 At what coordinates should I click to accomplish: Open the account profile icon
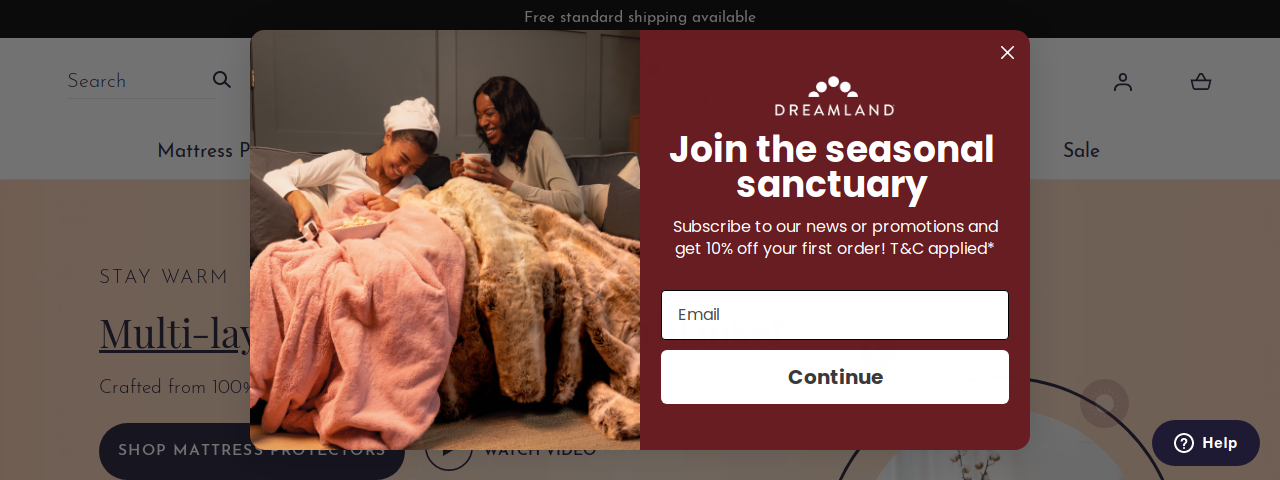(x=1123, y=82)
